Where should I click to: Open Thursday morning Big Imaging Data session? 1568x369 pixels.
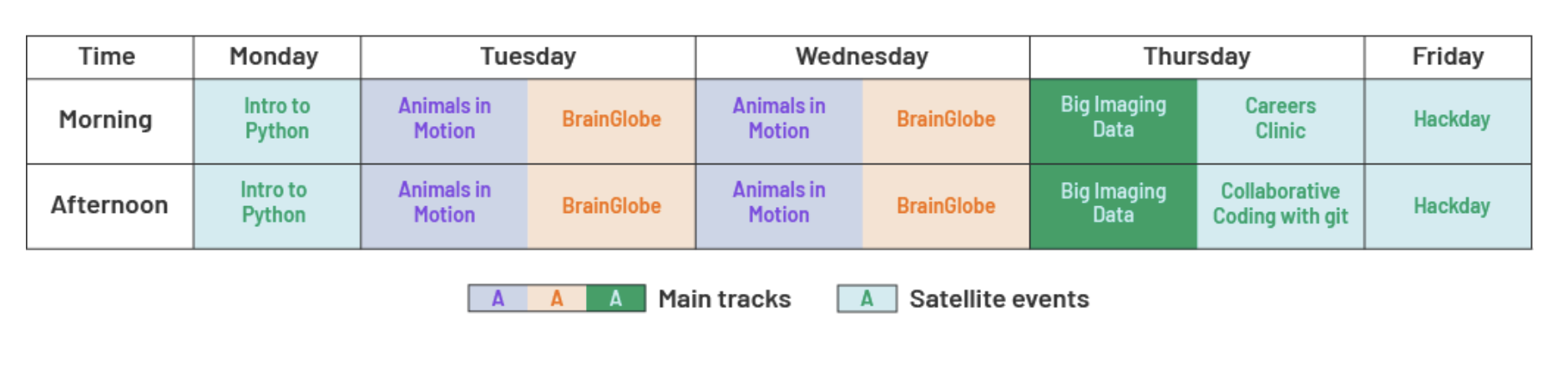[1113, 118]
